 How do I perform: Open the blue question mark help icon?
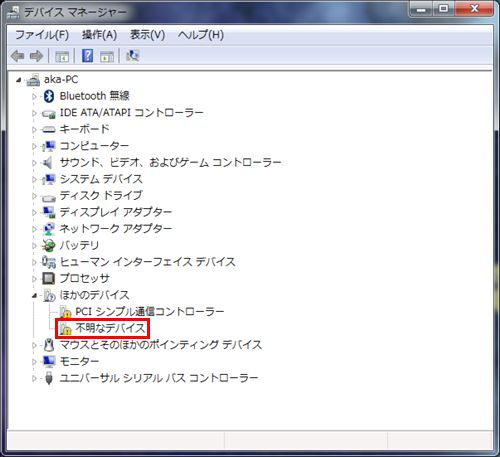point(87,56)
